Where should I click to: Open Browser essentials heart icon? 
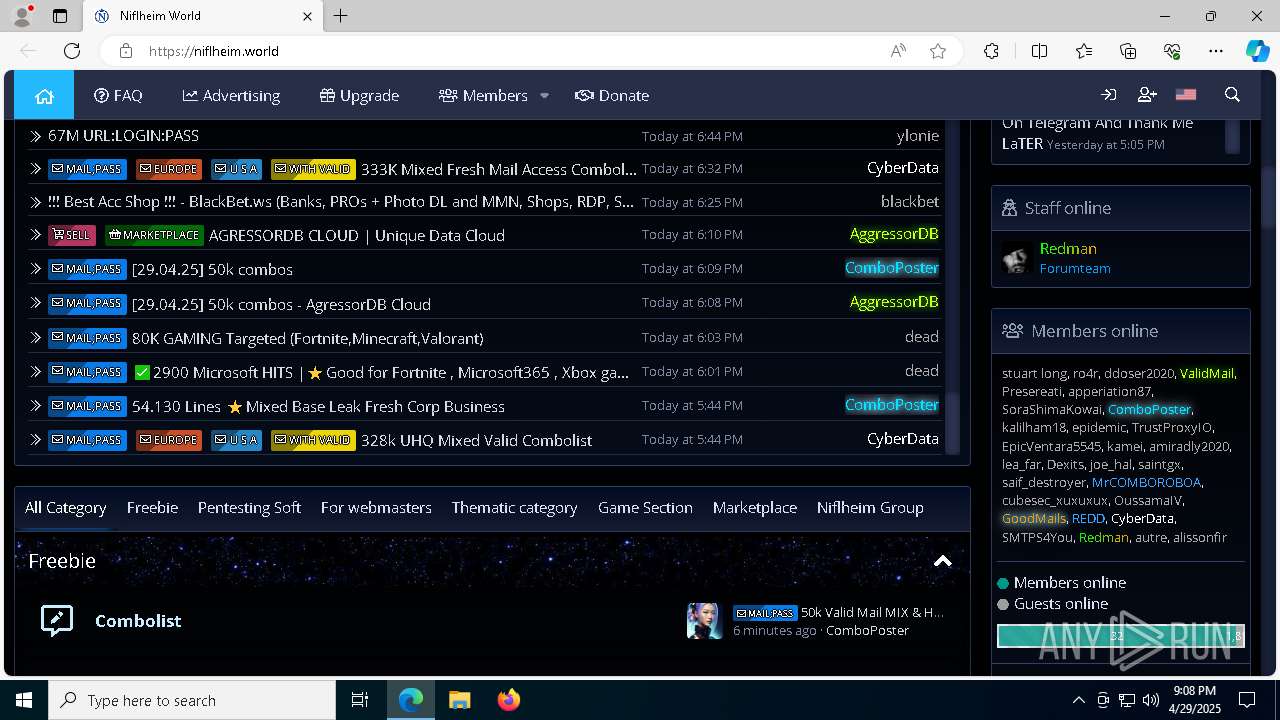1172,51
